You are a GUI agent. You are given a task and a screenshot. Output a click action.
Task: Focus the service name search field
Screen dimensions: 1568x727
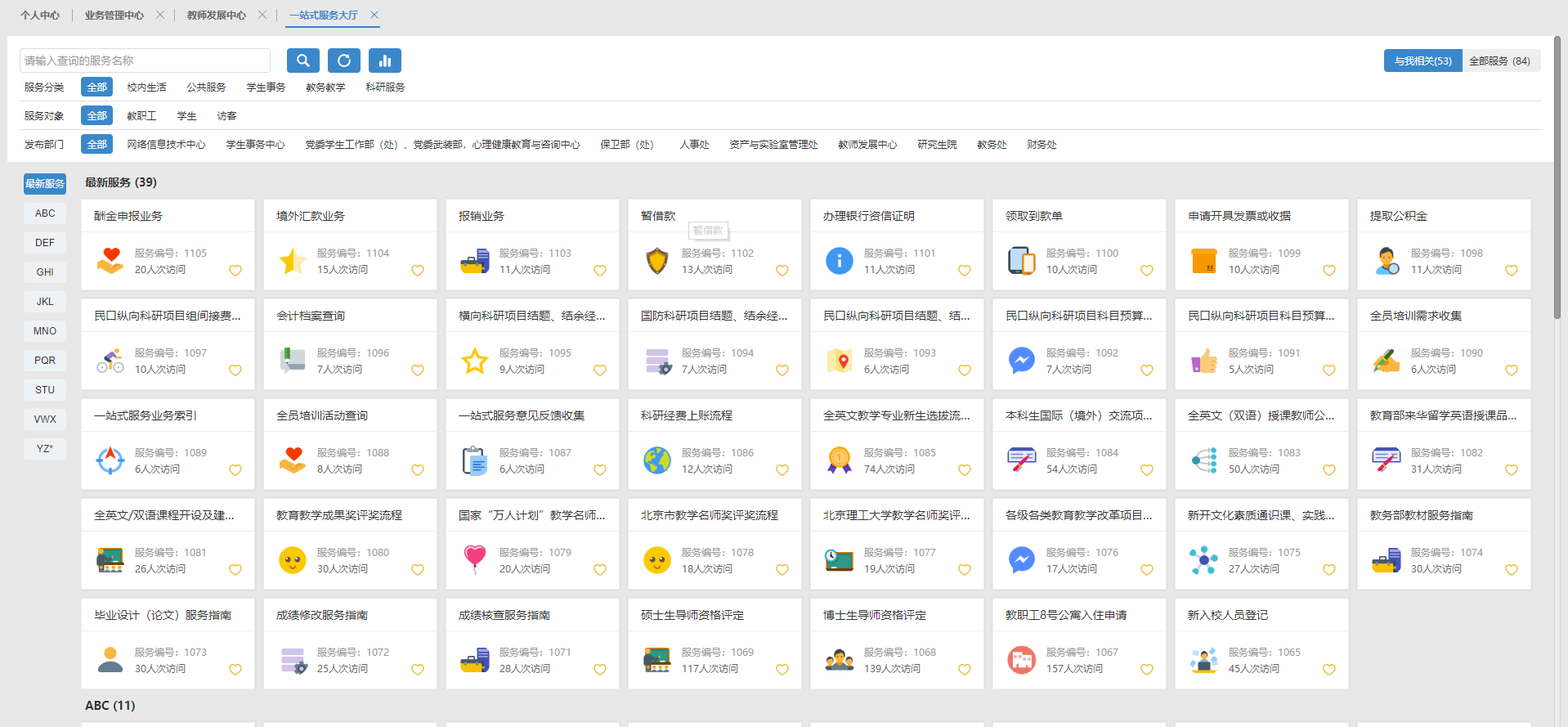[x=145, y=61]
